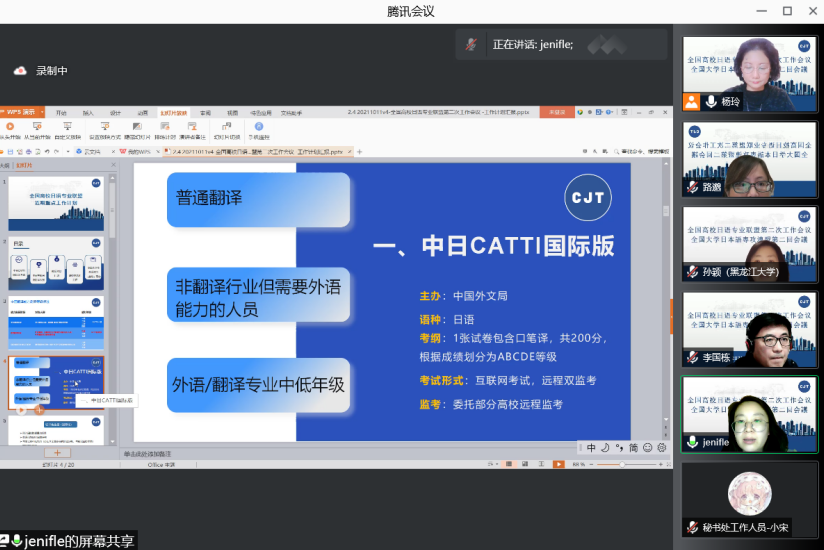Click thumbnail pane scroll up arrow

112,179
